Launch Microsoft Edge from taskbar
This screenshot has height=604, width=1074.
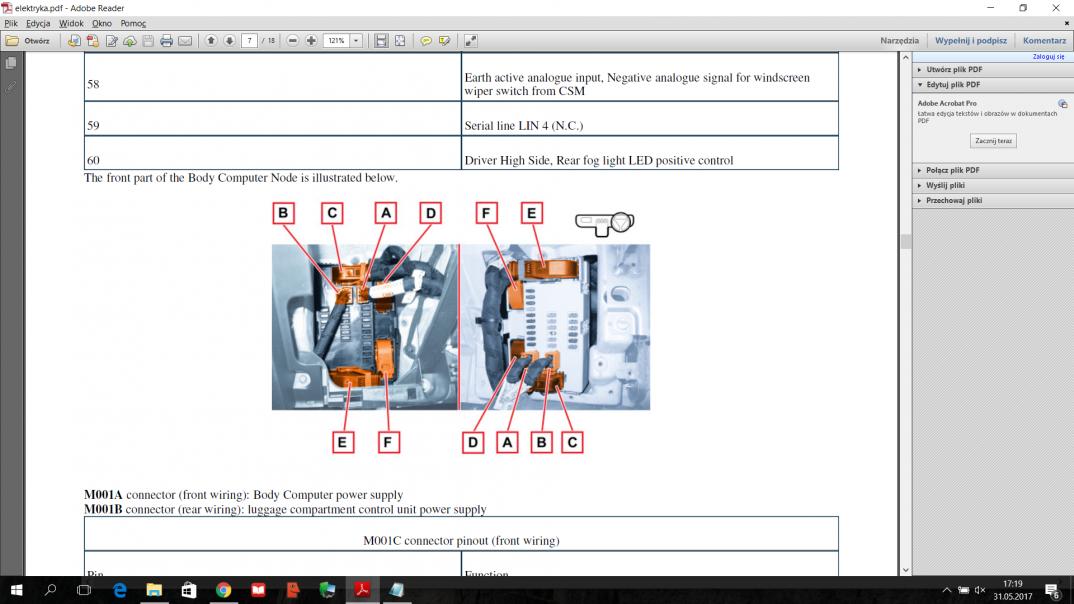120,590
